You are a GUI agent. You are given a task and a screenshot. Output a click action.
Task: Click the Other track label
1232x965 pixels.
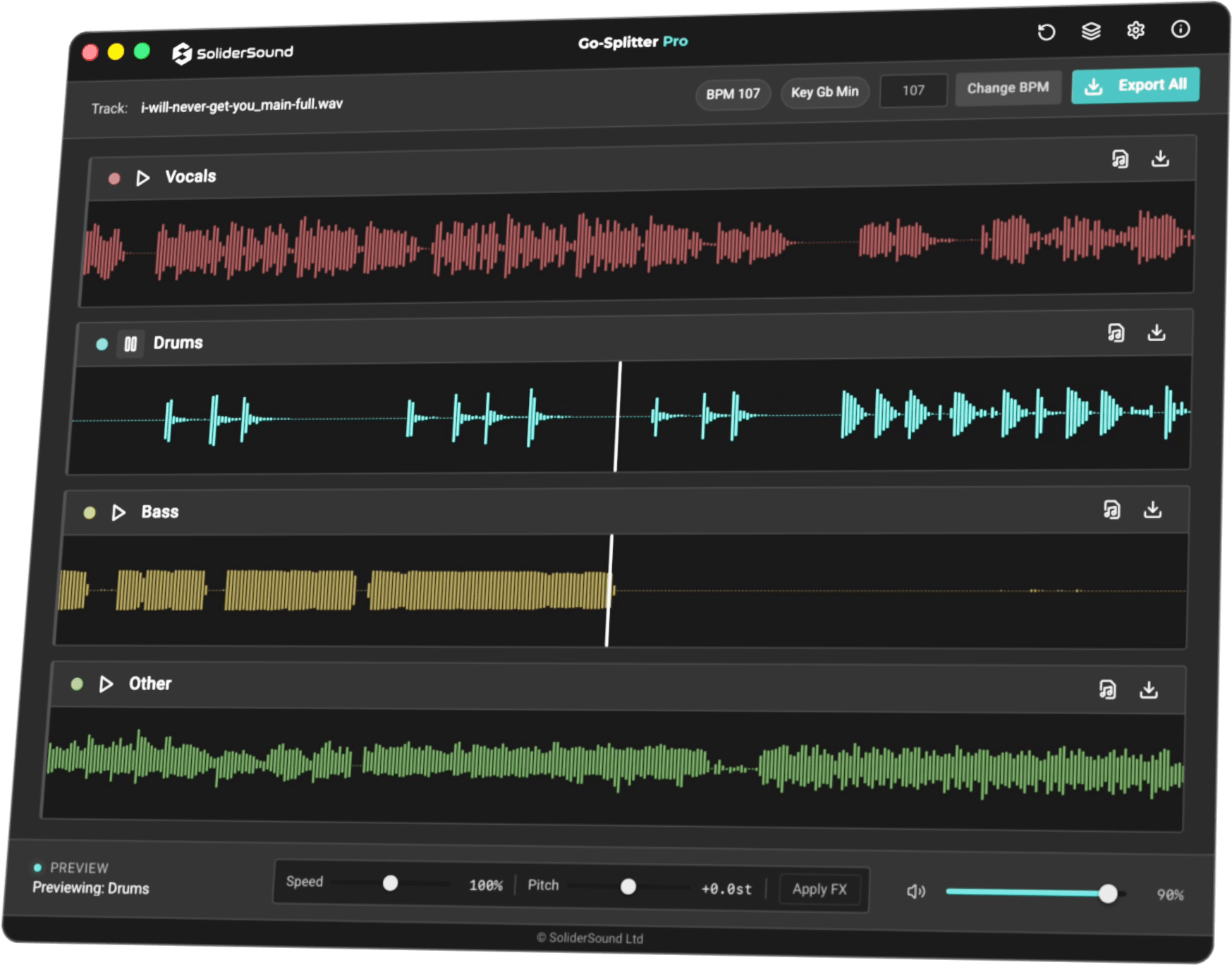[150, 684]
